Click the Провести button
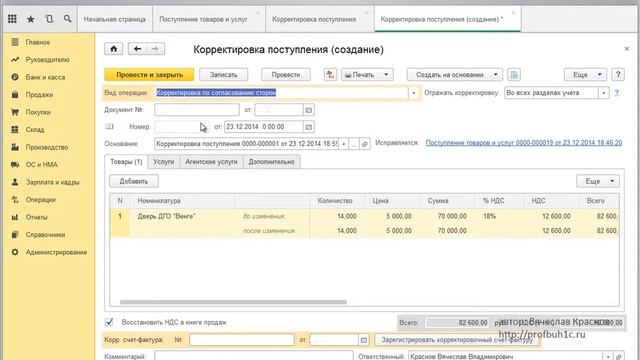 286,75
